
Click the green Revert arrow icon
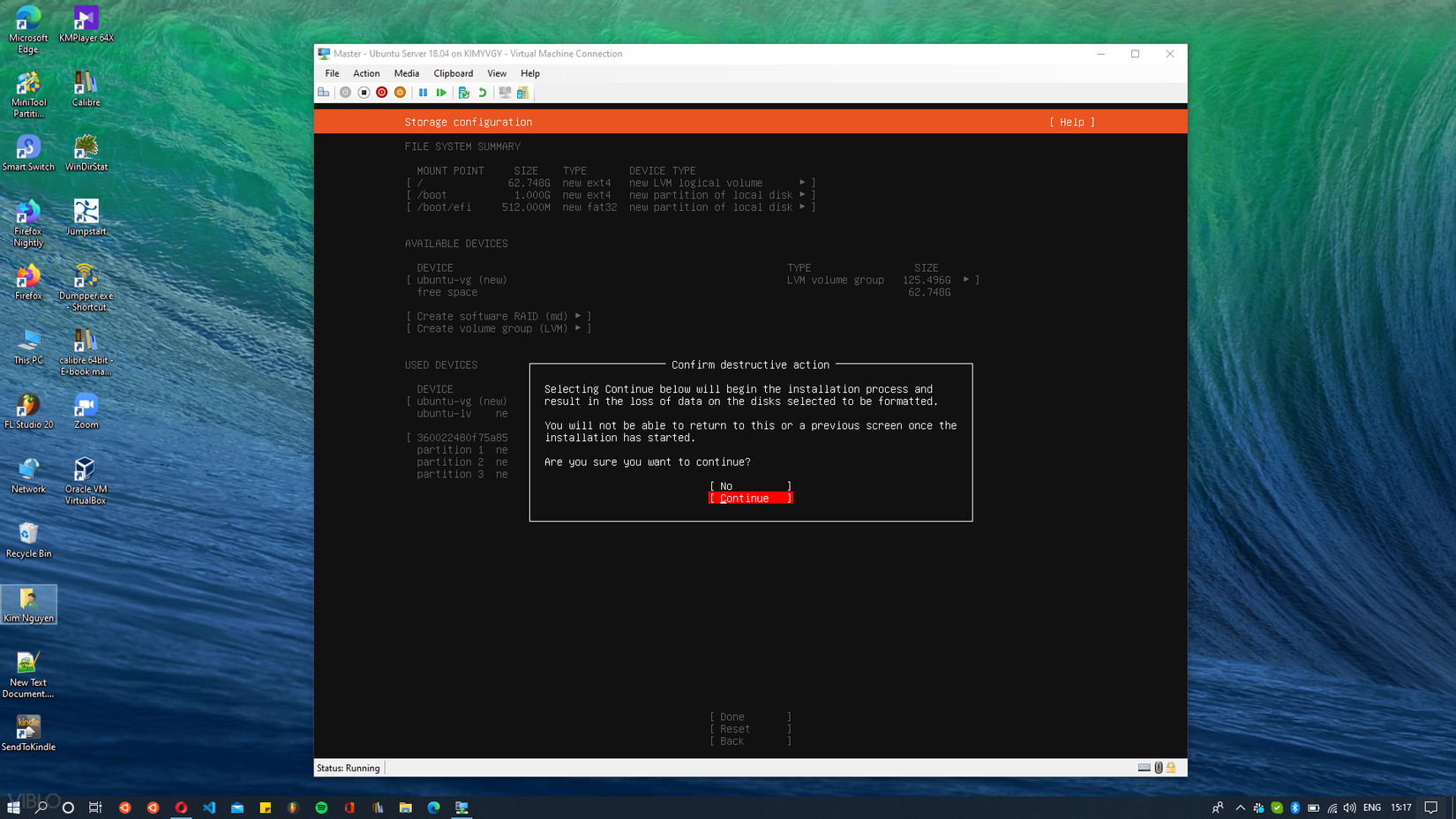(483, 93)
